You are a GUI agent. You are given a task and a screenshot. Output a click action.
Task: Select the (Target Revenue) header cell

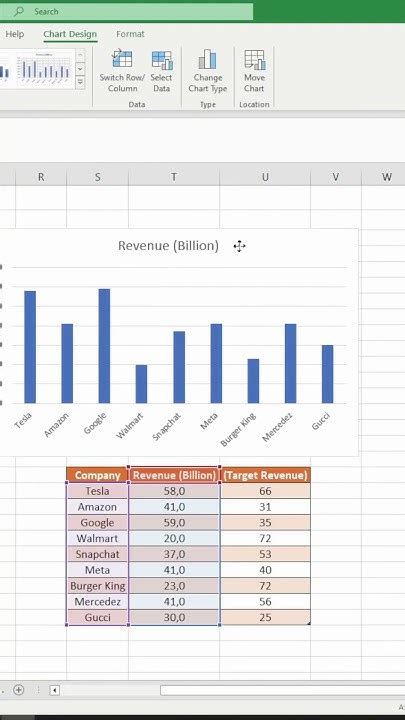click(x=265, y=475)
